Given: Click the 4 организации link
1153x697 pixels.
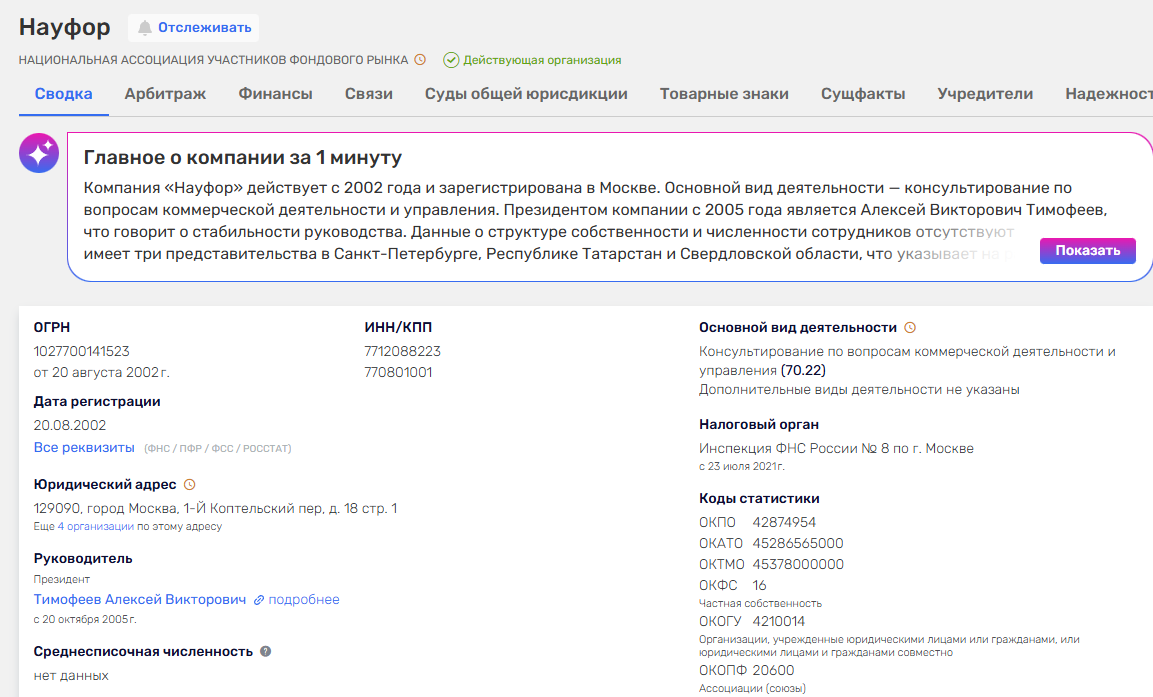Looking at the screenshot, I should [95, 526].
